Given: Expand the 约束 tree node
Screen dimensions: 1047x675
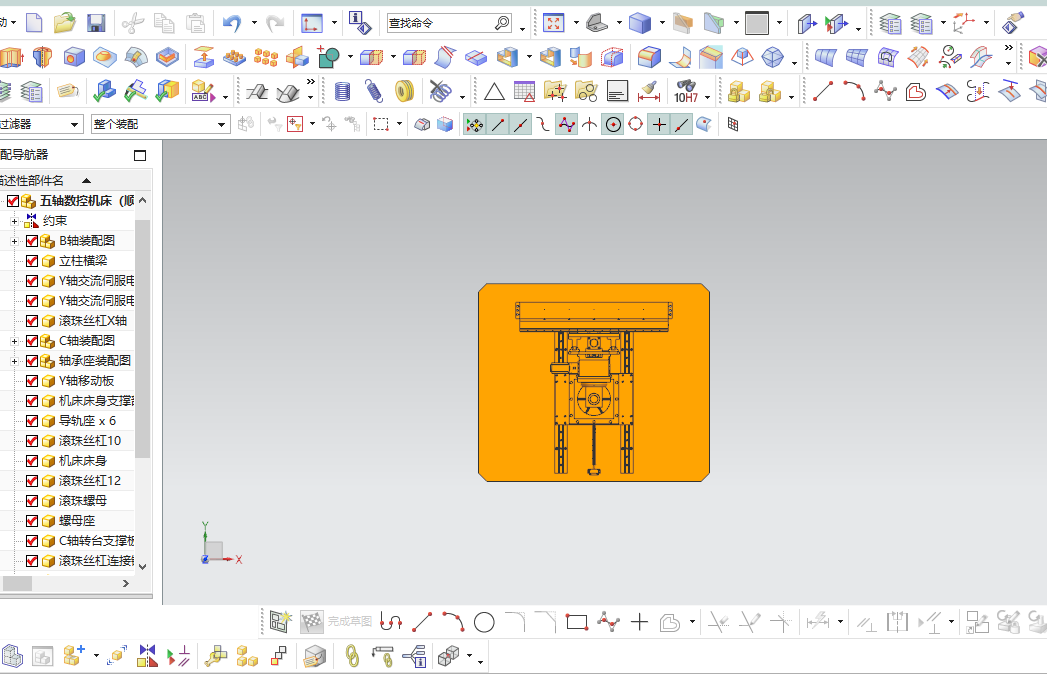Looking at the screenshot, I should (15, 221).
